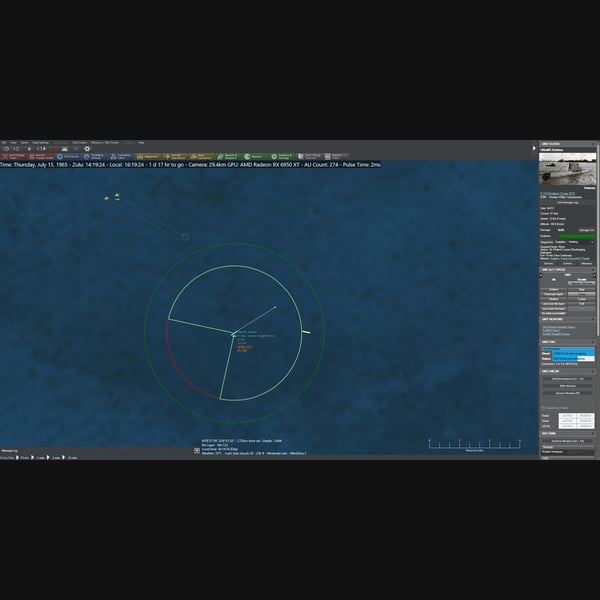The width and height of the screenshot is (600, 600).
Task: Open the gear settings icon in the top bar
Action: click(87, 149)
